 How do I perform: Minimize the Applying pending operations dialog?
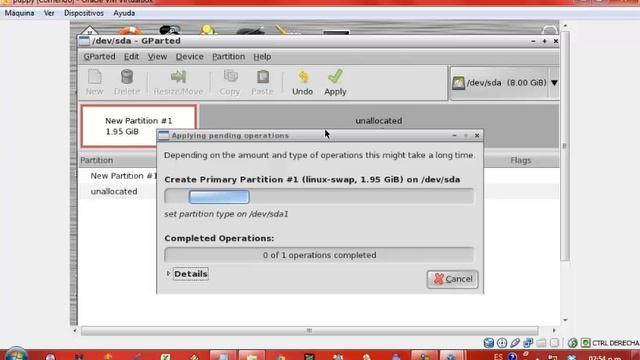(x=454, y=136)
